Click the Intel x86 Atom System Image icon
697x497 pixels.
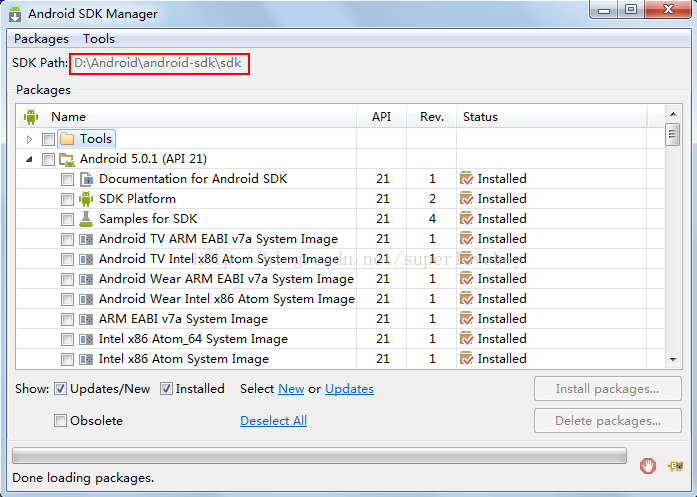[x=86, y=360]
